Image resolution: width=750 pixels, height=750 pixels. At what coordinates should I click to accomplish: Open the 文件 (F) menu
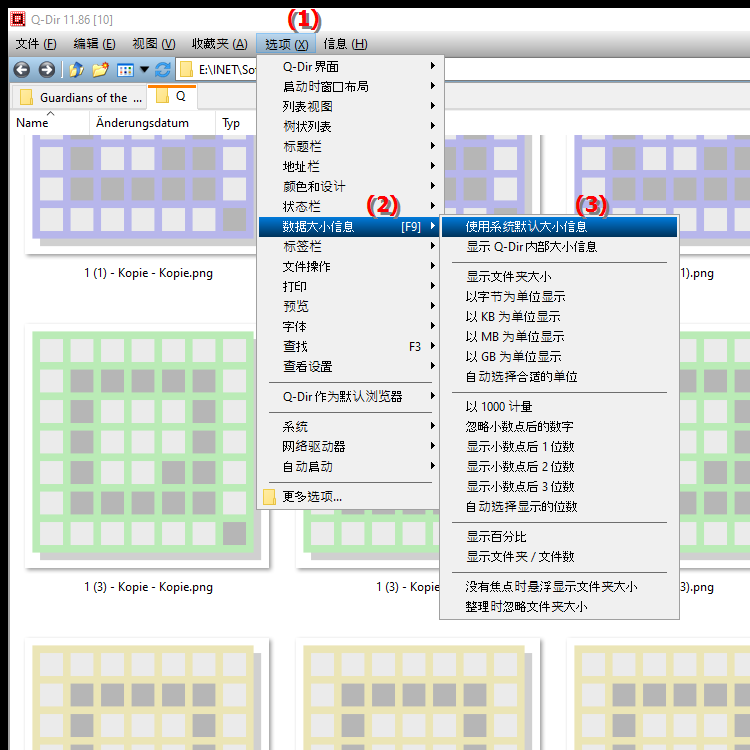pyautogui.click(x=36, y=44)
